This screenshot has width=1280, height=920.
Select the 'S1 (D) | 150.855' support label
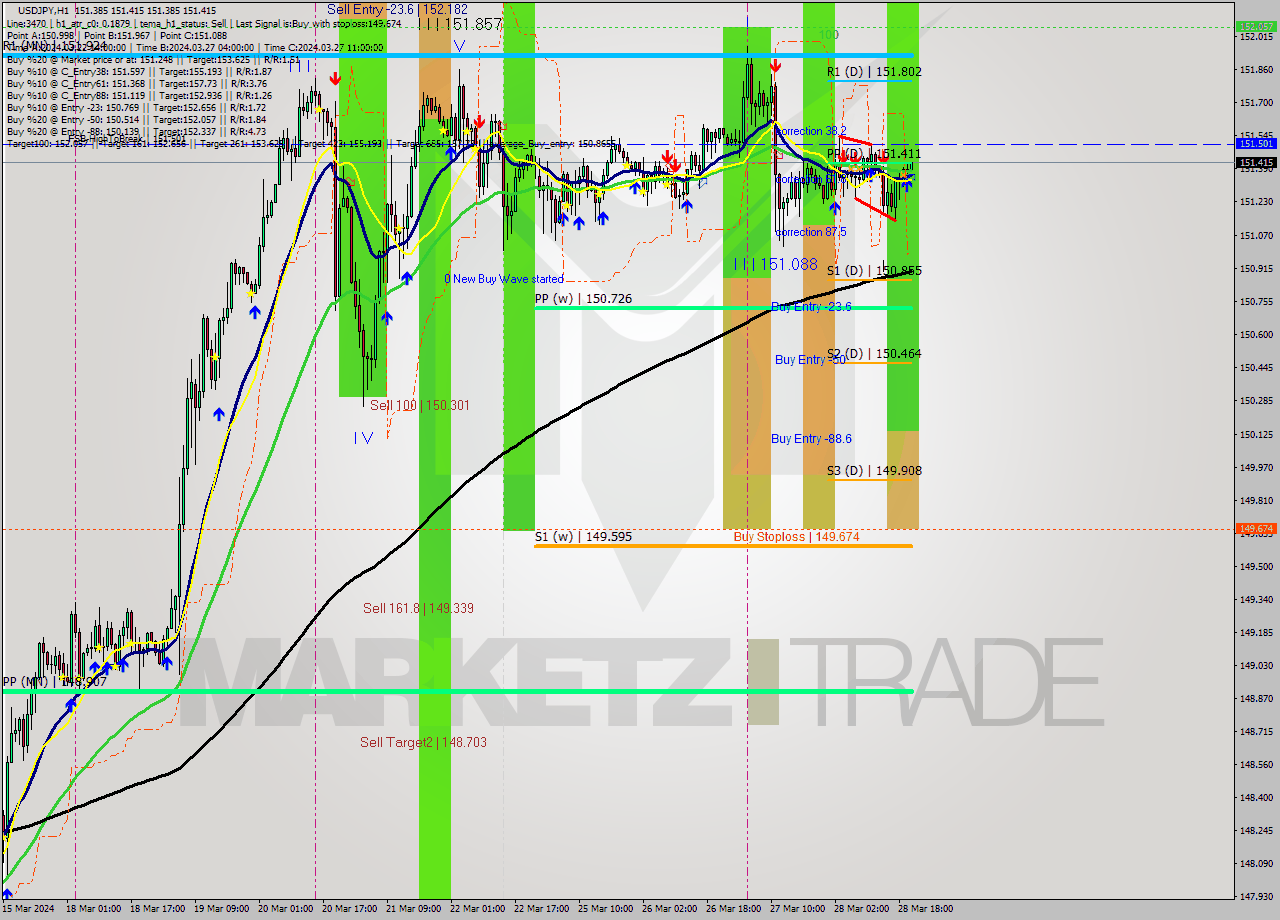pyautogui.click(x=874, y=271)
